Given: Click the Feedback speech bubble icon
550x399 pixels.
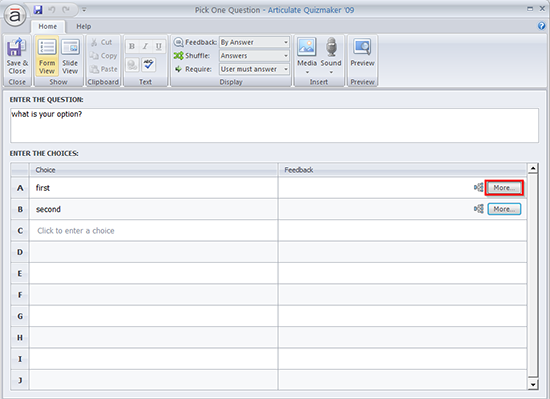Looking at the screenshot, I should pos(179,42).
